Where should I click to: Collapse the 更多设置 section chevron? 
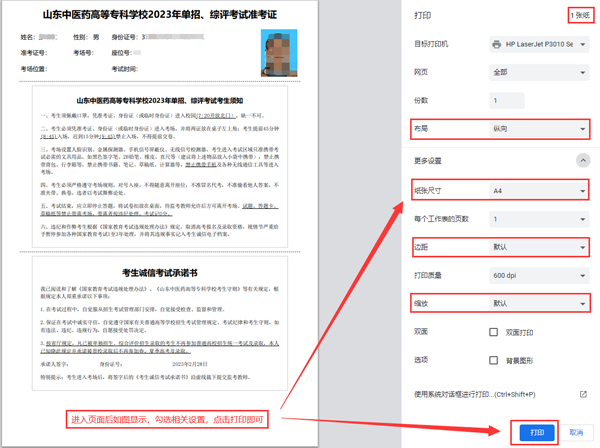[583, 160]
